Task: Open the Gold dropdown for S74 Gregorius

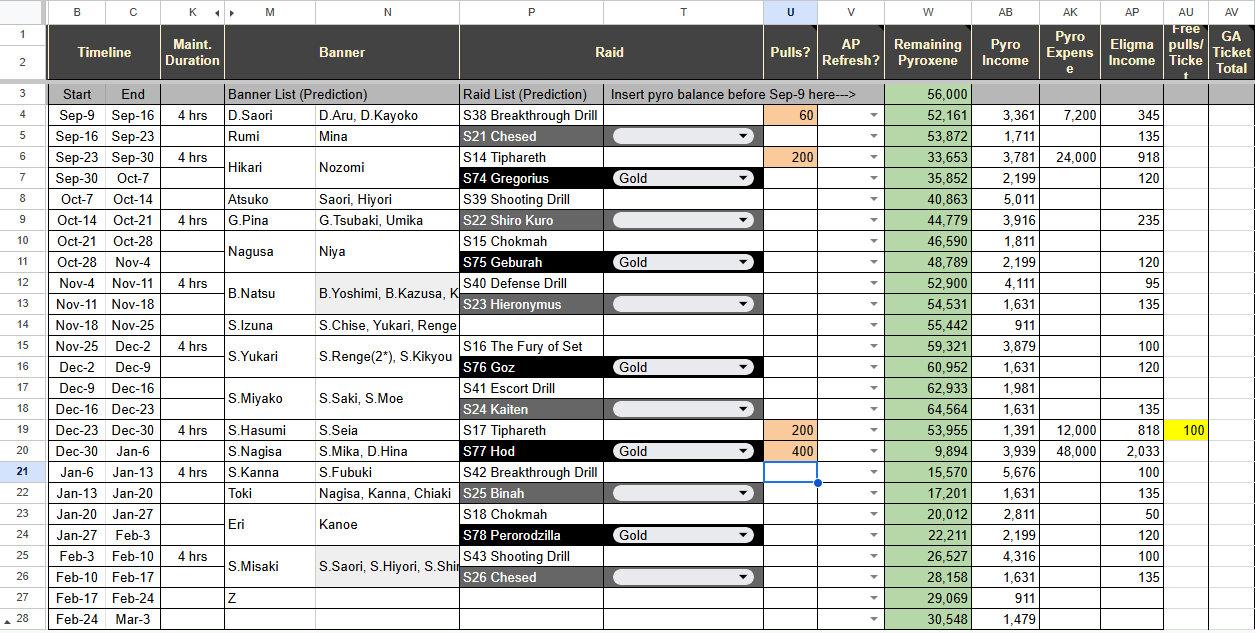Action: pyautogui.click(x=682, y=178)
